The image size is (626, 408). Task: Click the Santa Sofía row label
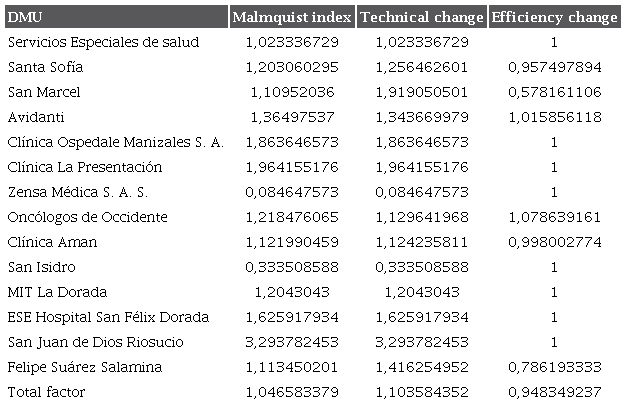(45, 67)
